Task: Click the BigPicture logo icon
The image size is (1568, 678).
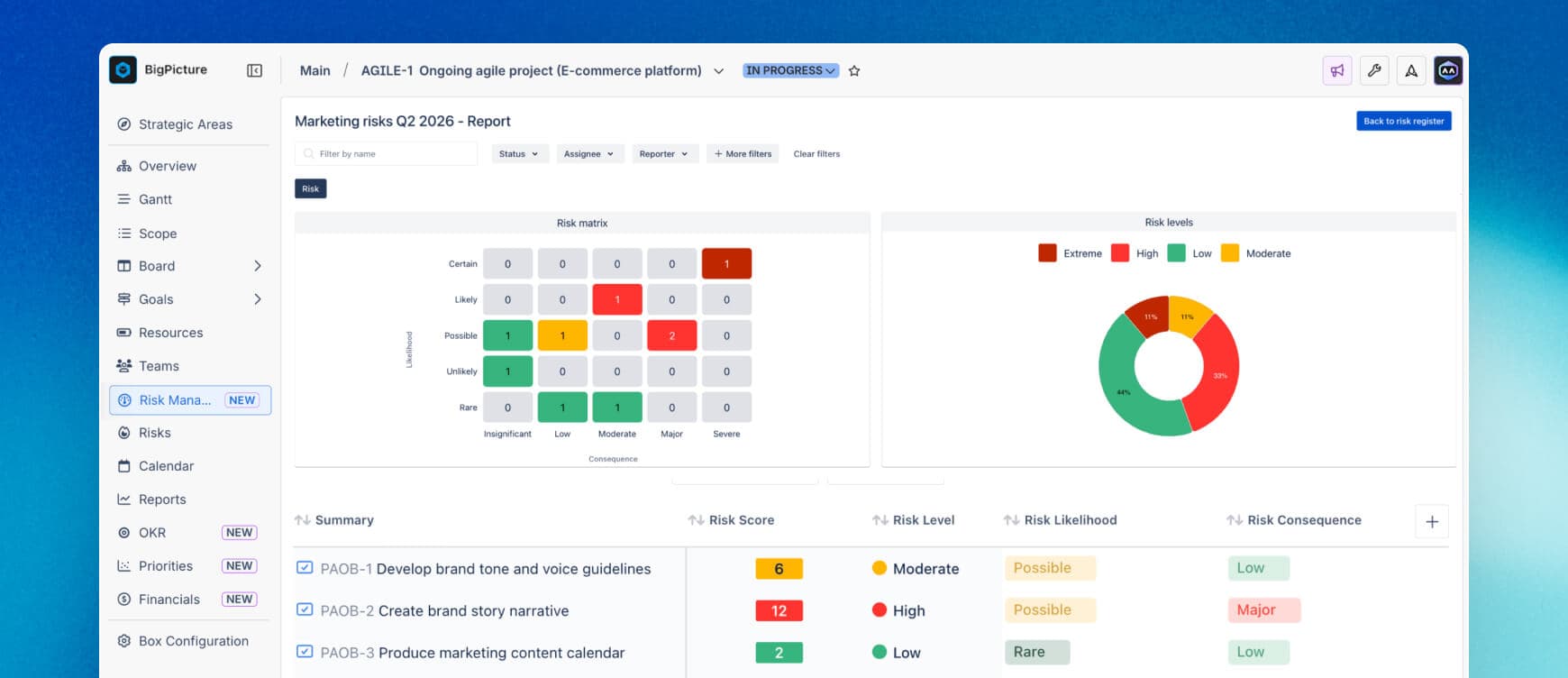Action: tap(123, 70)
